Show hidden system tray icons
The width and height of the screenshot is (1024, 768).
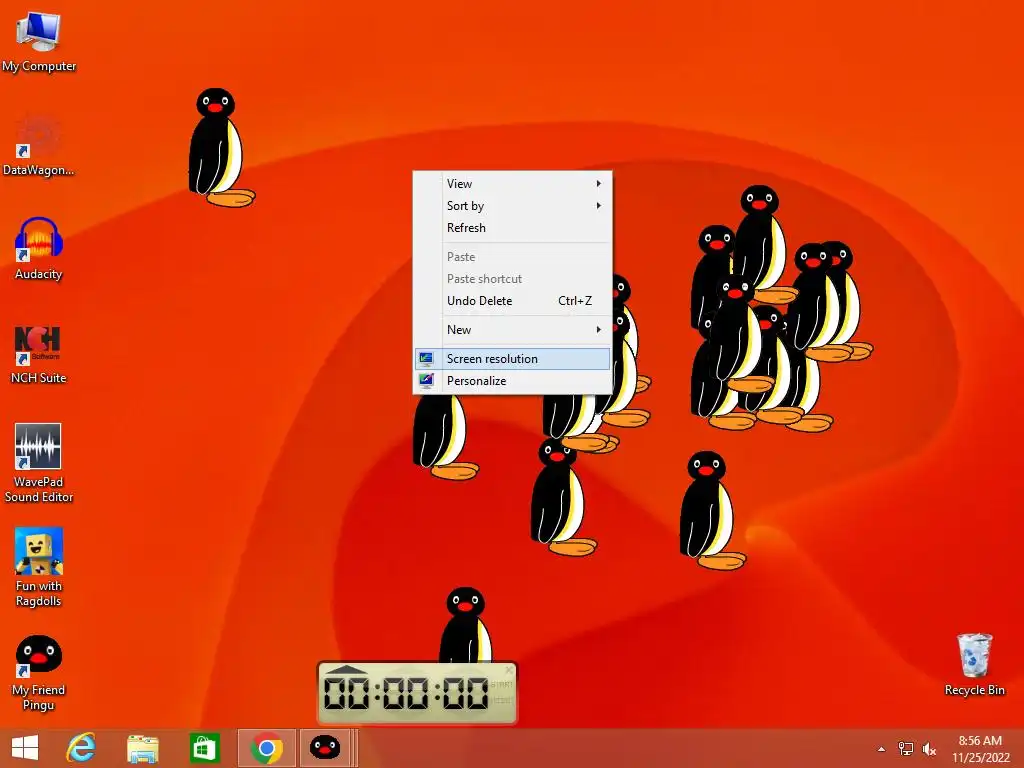pos(882,749)
